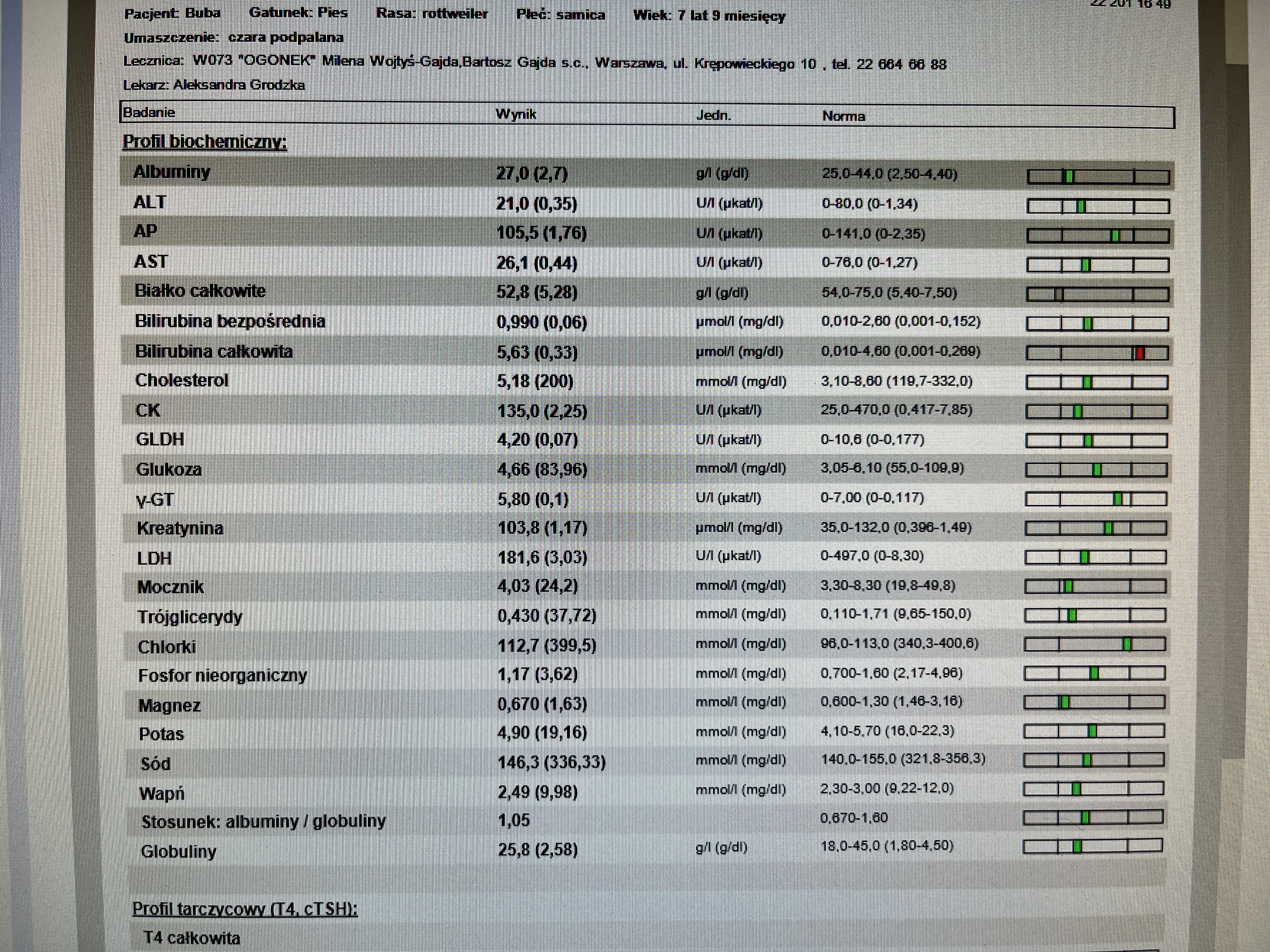The width and height of the screenshot is (1270, 952).
Task: Click the 'AP' test name
Action: point(145,231)
